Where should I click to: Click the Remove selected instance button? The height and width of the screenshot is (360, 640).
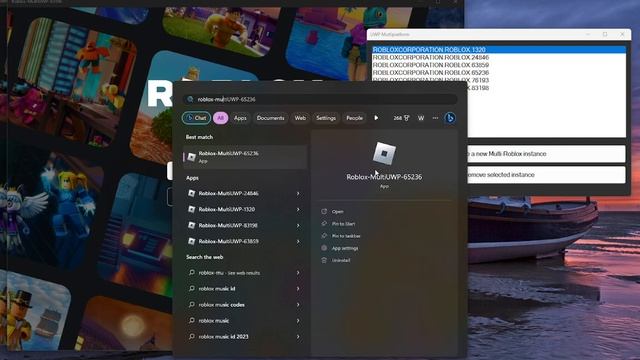546,175
